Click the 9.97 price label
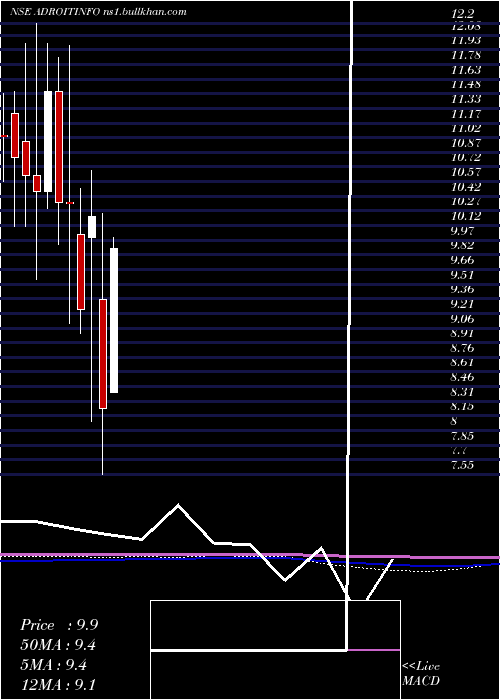 462,230
